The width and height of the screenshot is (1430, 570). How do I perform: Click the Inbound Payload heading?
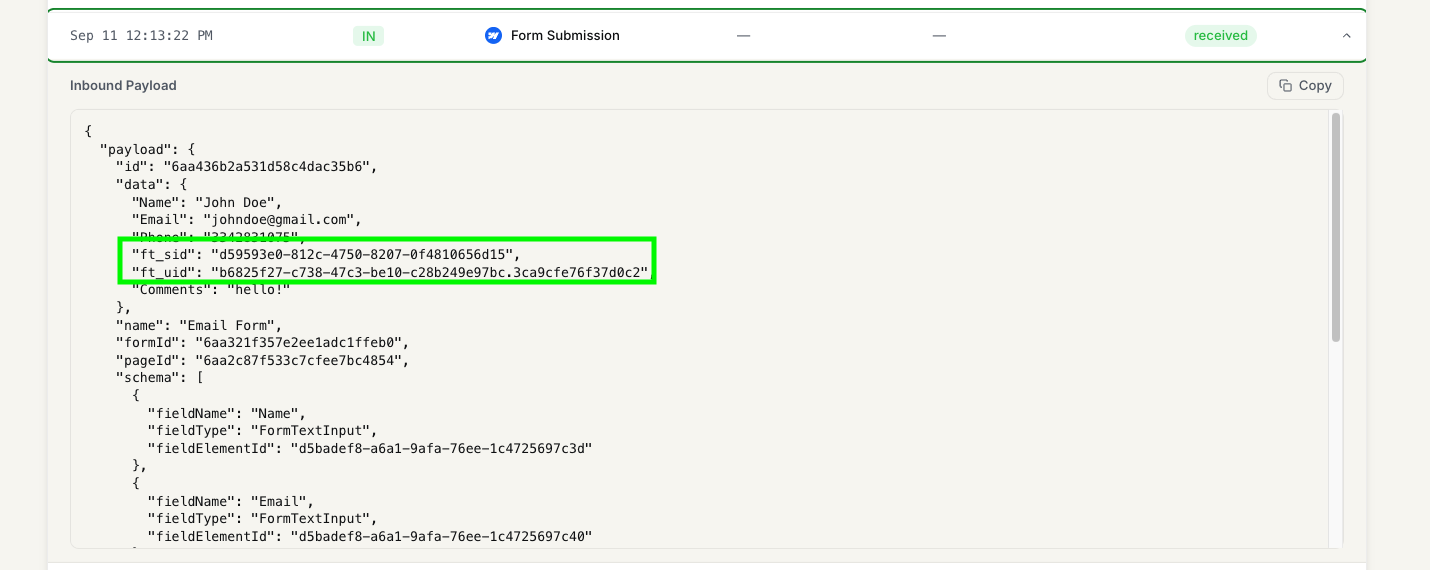(x=123, y=86)
